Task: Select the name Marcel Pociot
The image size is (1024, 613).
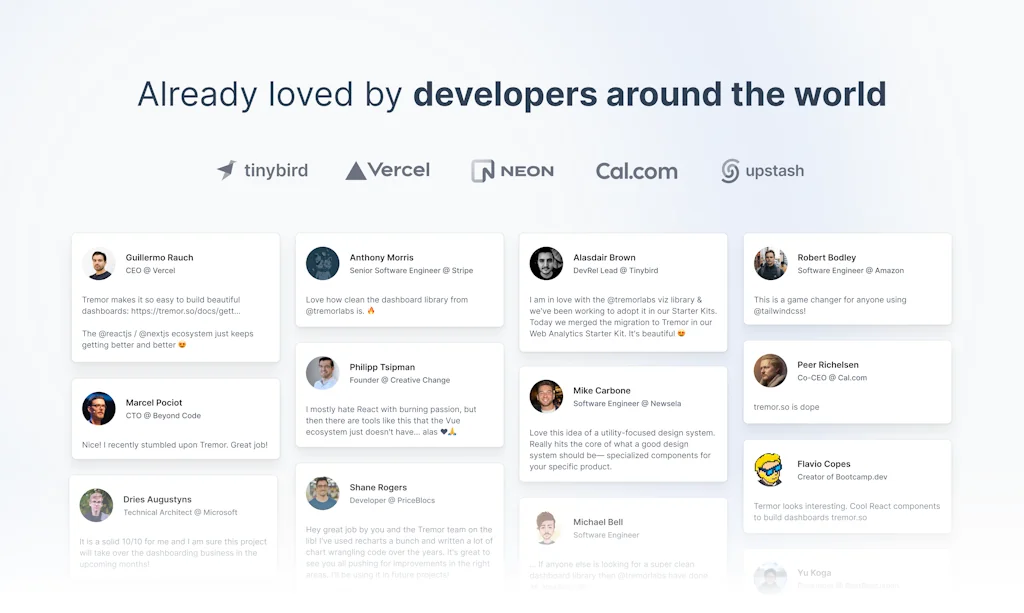Action: click(153, 402)
